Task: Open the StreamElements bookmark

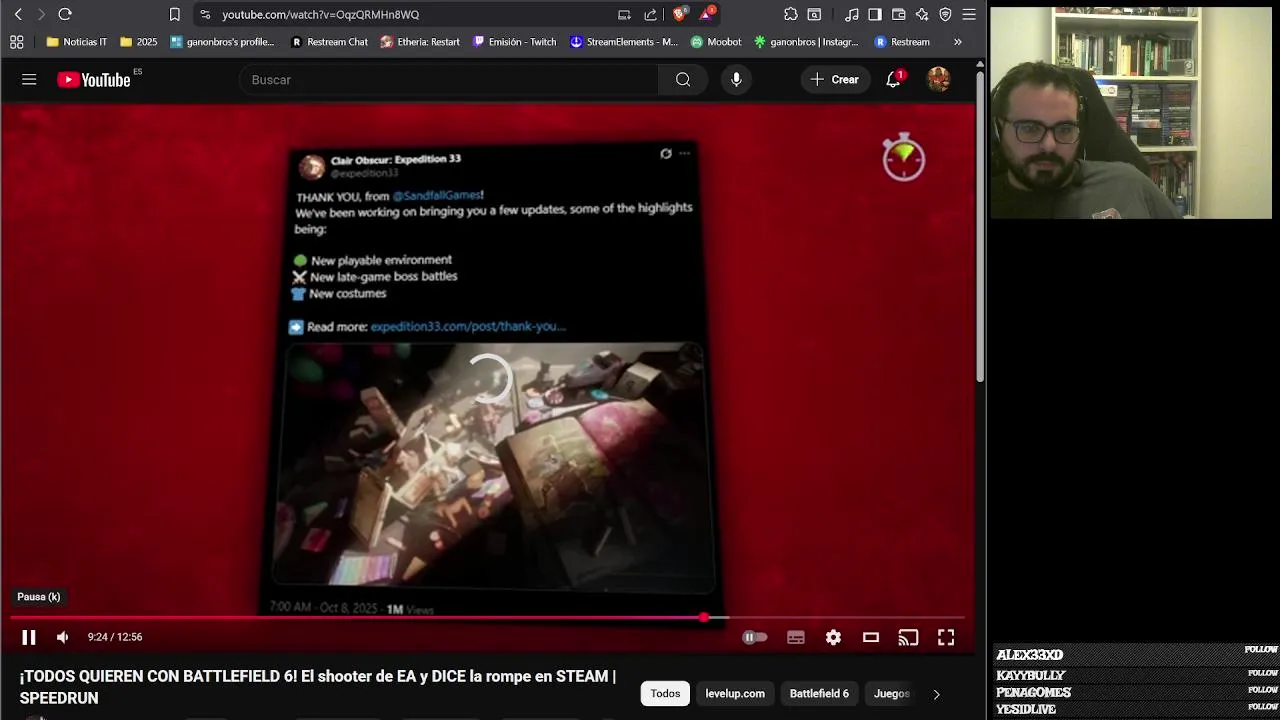Action: click(623, 42)
